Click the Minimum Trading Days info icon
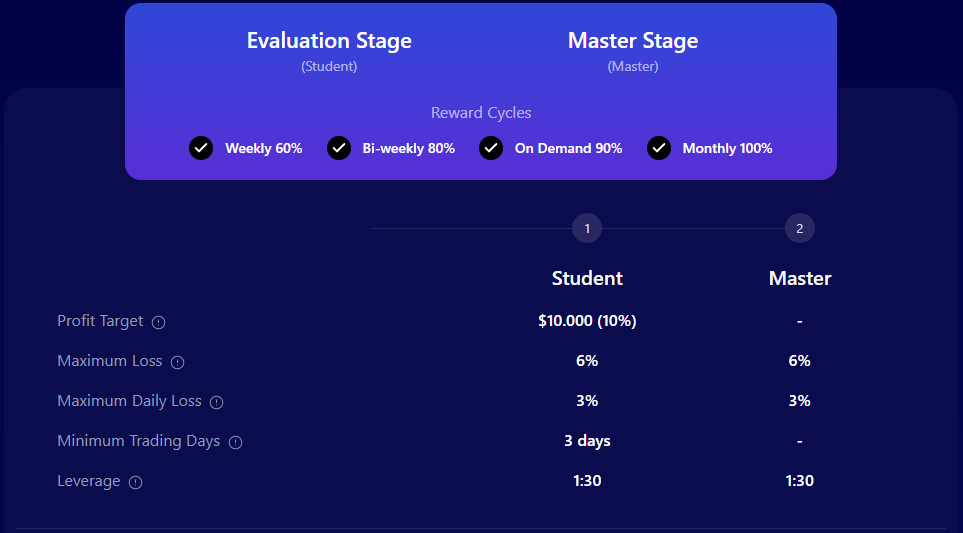Image resolution: width=963 pixels, height=533 pixels. [235, 442]
